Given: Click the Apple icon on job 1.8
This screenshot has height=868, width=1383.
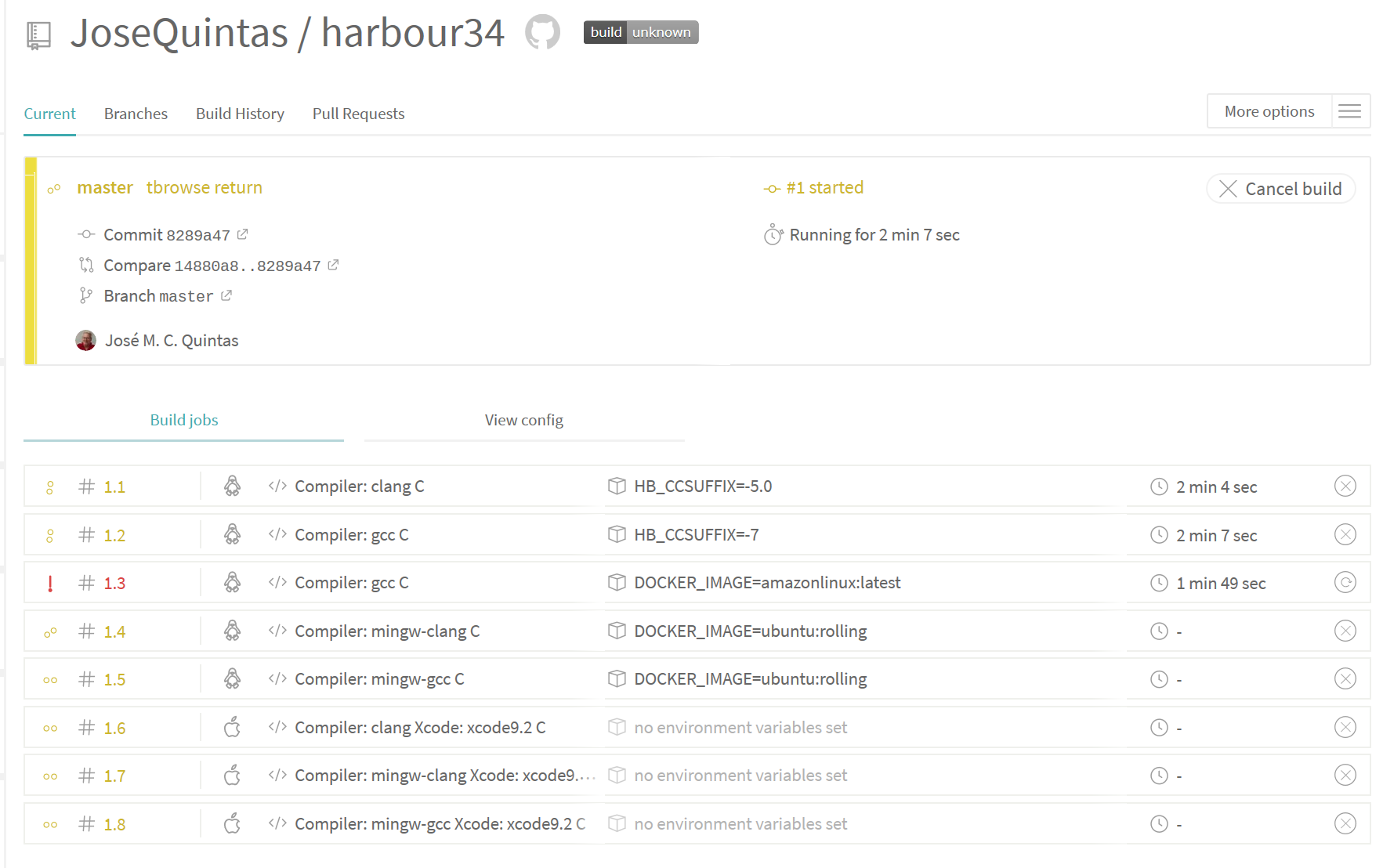Looking at the screenshot, I should pyautogui.click(x=232, y=824).
